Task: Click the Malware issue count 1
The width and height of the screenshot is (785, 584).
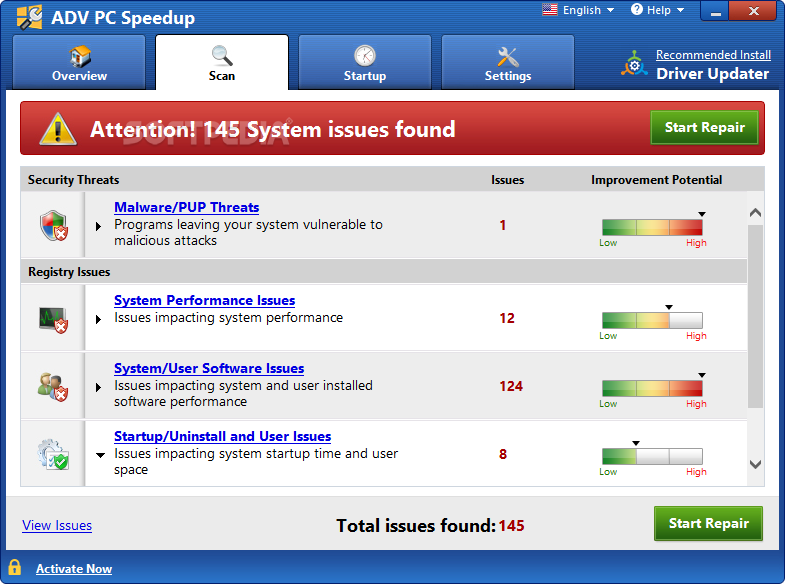Action: click(503, 225)
